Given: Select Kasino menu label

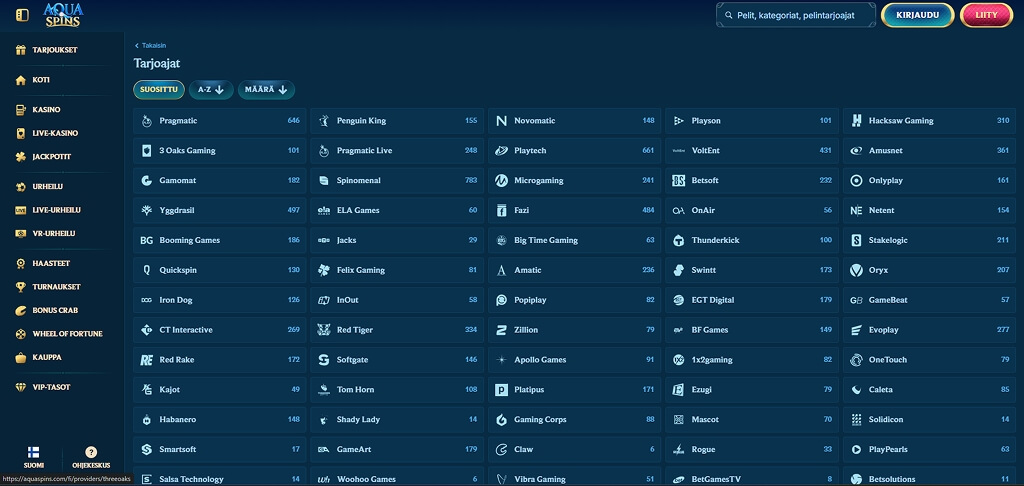Looking at the screenshot, I should pyautogui.click(x=46, y=110).
